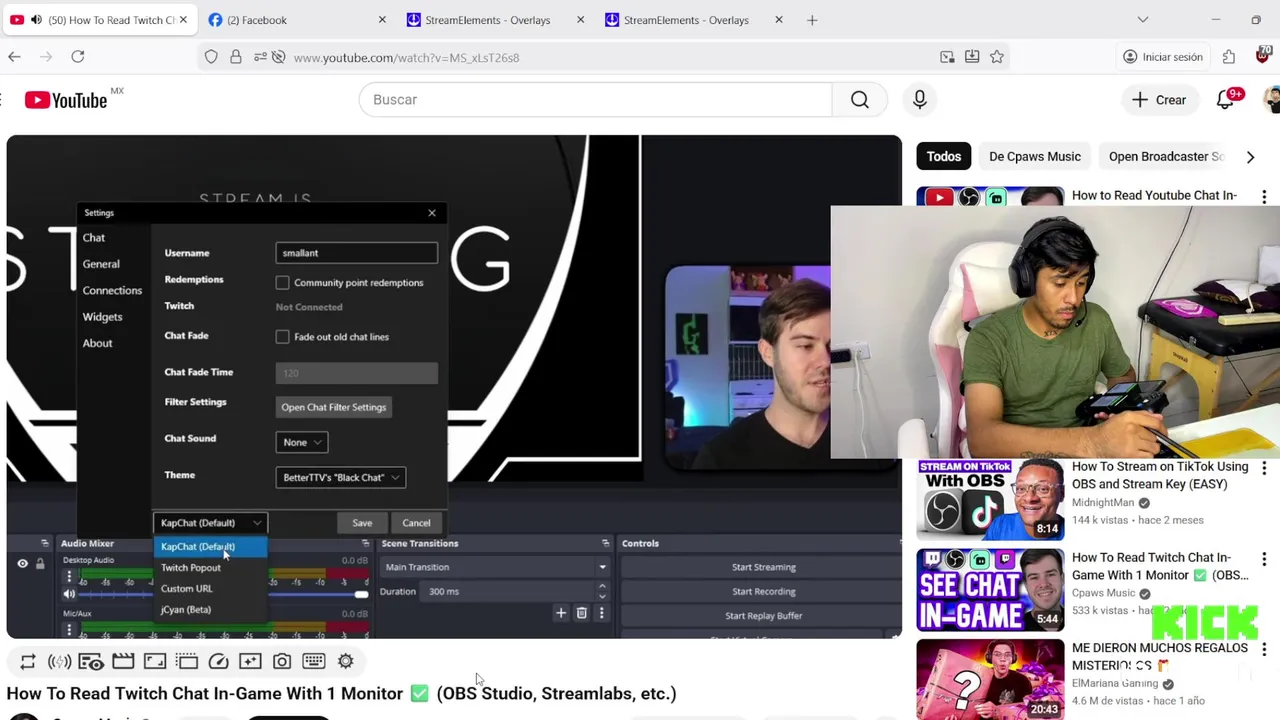
Task: Click the install/download icon in address bar
Action: click(x=972, y=57)
